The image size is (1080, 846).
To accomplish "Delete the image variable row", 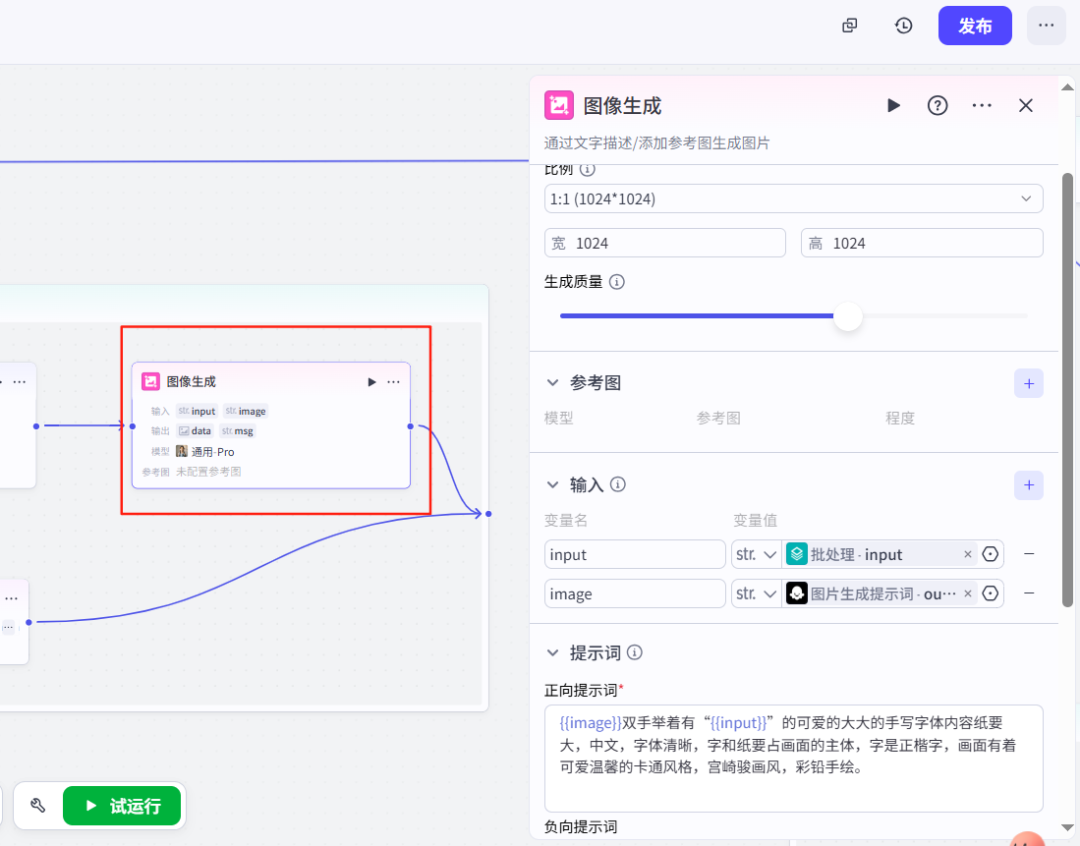I will click(1029, 593).
